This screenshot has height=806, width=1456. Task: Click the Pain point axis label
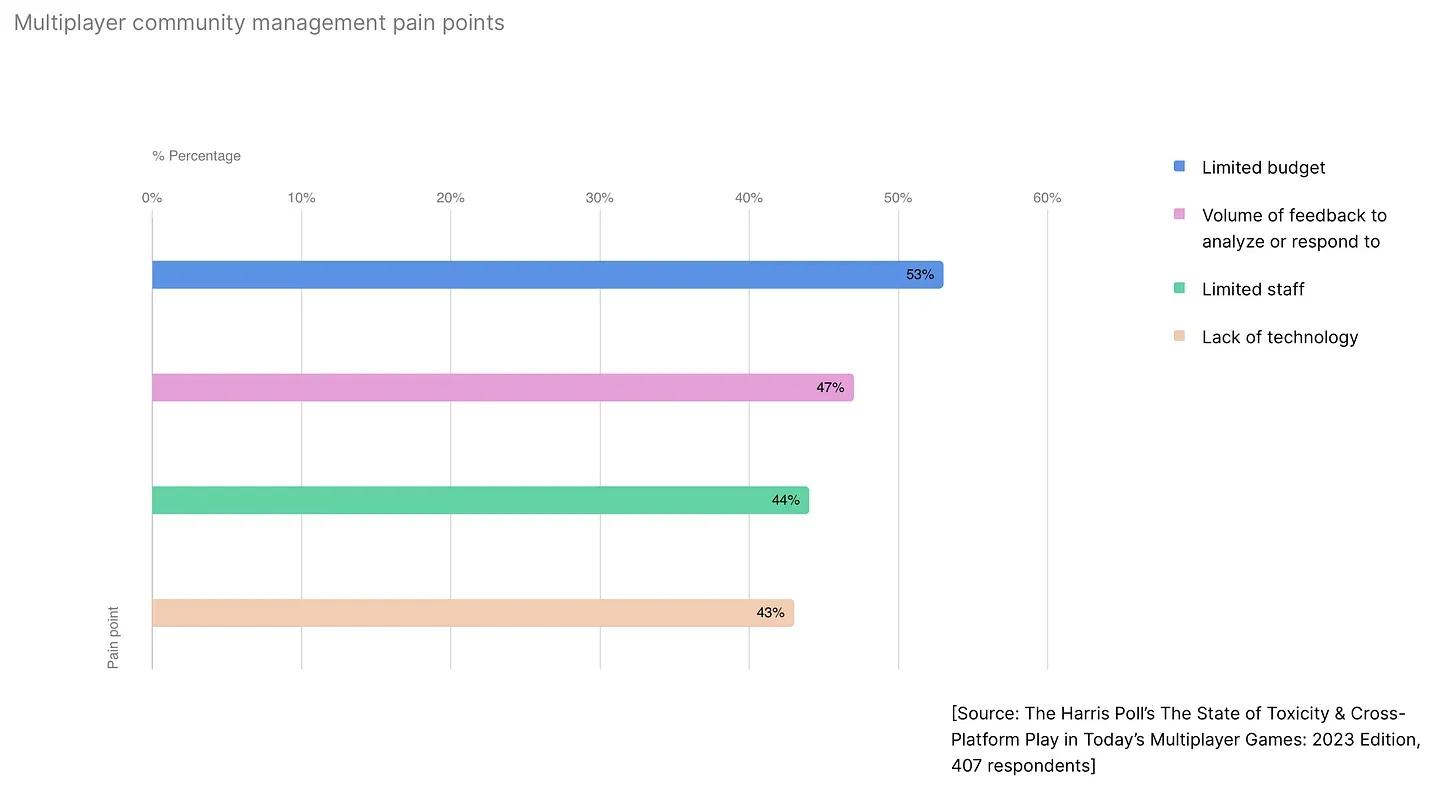(x=113, y=637)
